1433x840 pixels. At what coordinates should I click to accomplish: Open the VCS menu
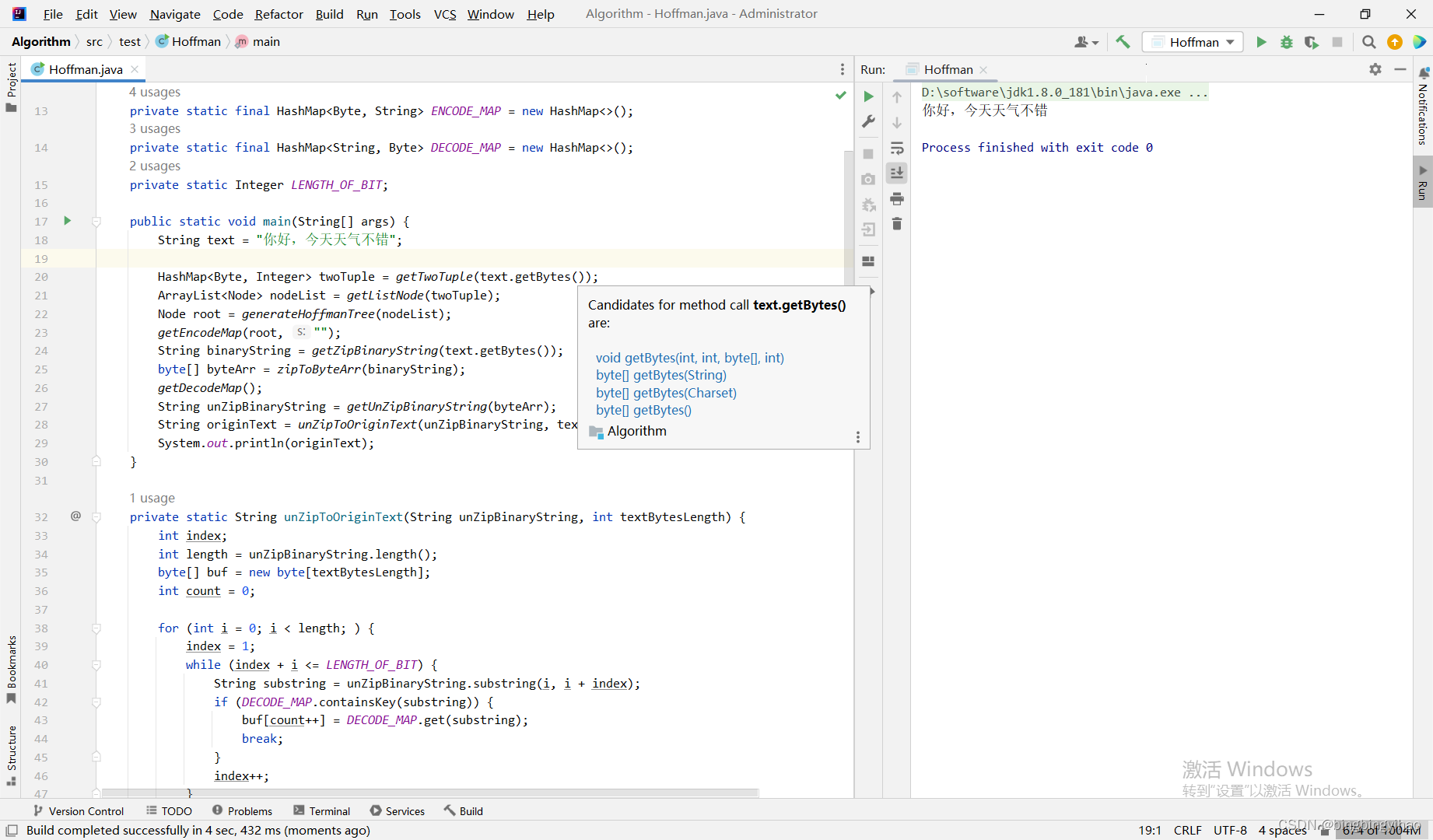tap(445, 14)
